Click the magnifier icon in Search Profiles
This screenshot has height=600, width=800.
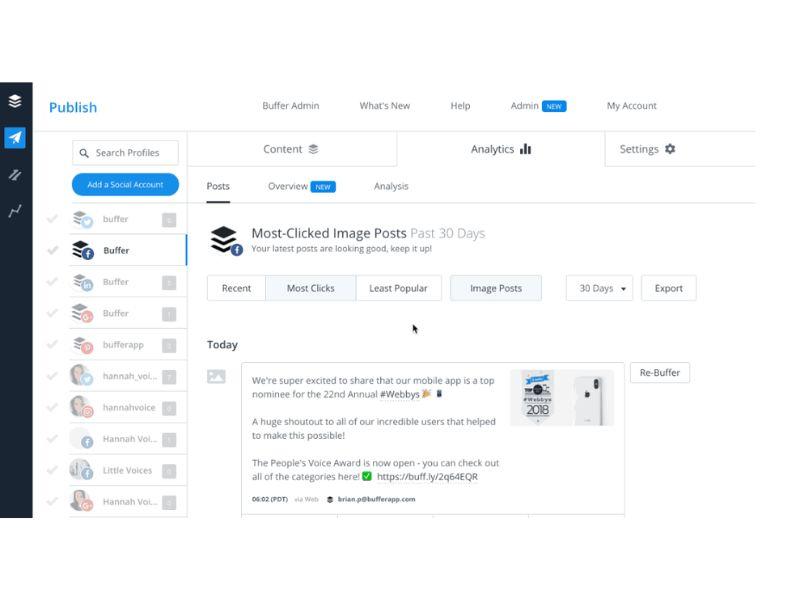[84, 153]
